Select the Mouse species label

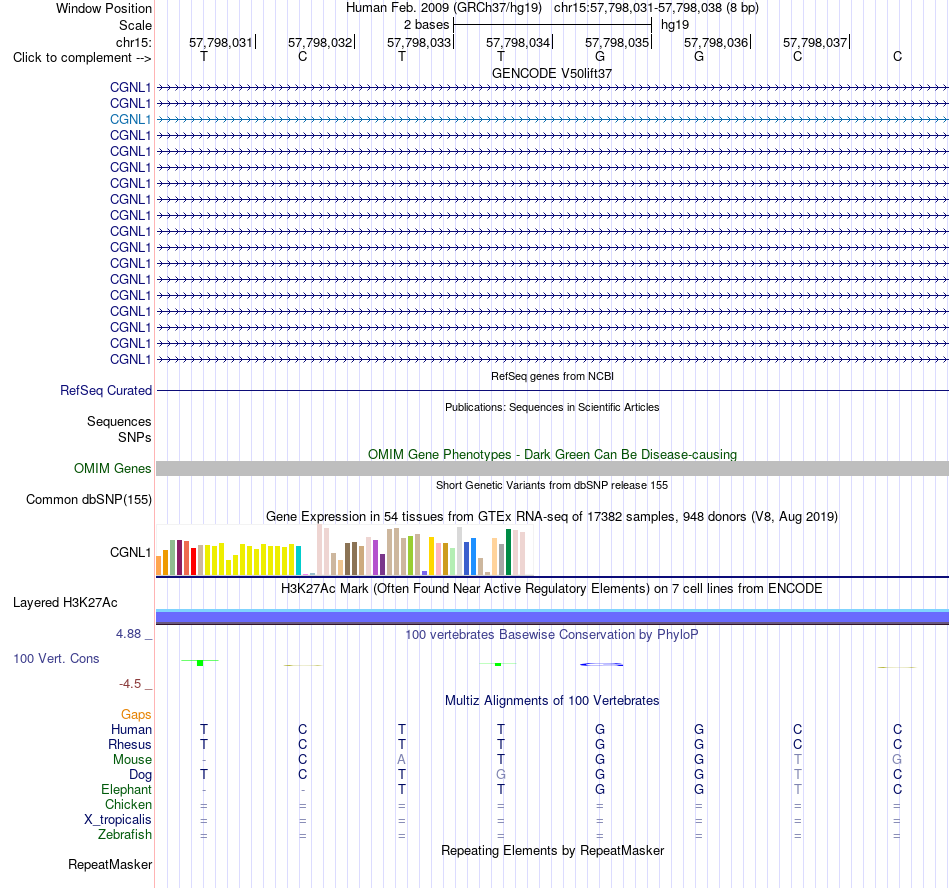point(132,760)
